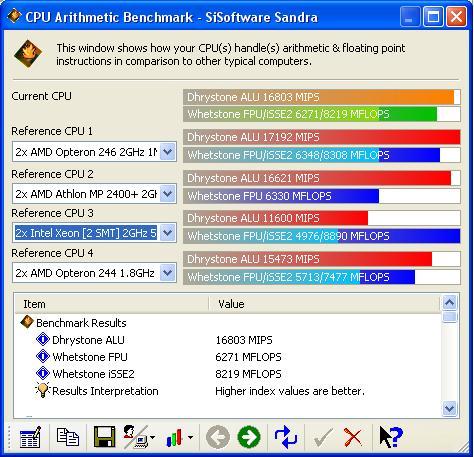
Task: Click the Dhrystone ALU 17192 MIPS bar
Action: [322, 137]
